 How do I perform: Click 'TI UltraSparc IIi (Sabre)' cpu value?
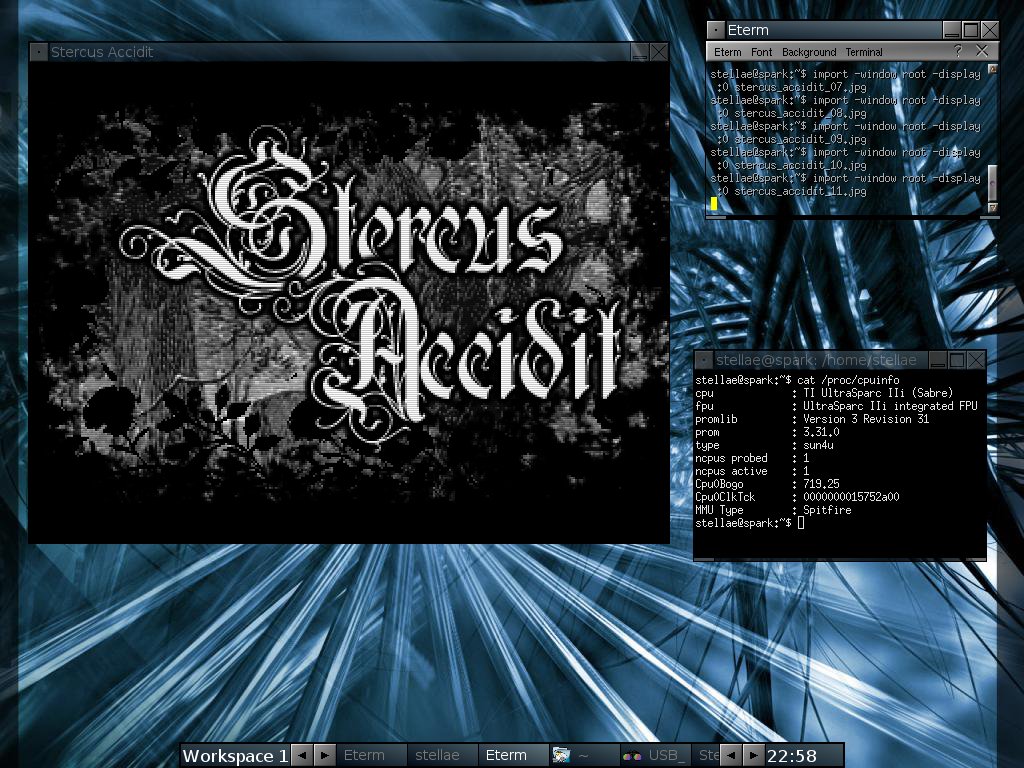point(878,393)
